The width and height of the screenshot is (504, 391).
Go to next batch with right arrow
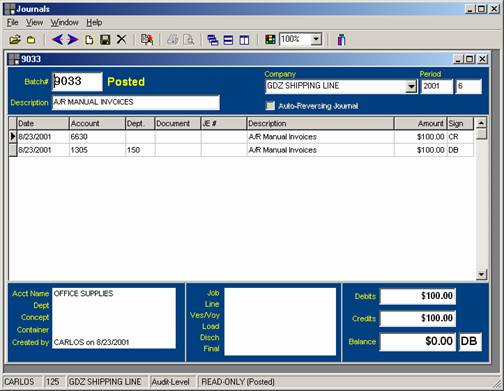click(73, 40)
